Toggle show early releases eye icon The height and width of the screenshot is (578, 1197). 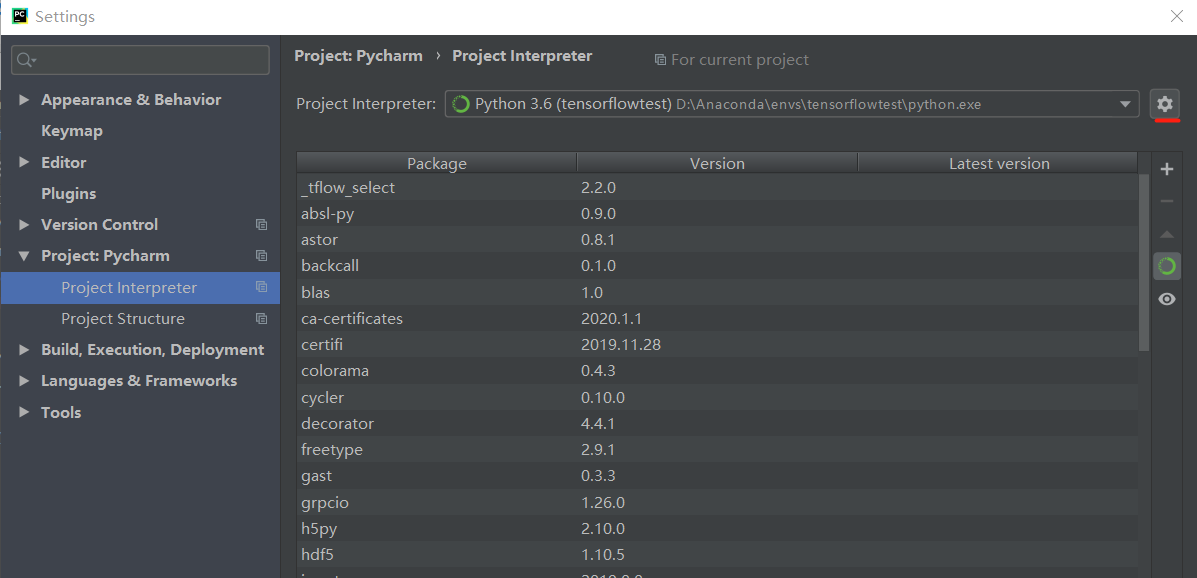coord(1166,299)
